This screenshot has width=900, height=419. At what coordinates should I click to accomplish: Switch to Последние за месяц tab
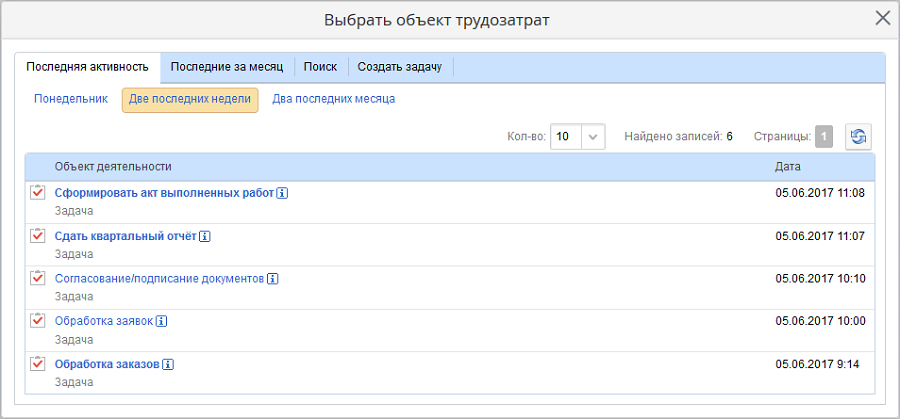[226, 67]
